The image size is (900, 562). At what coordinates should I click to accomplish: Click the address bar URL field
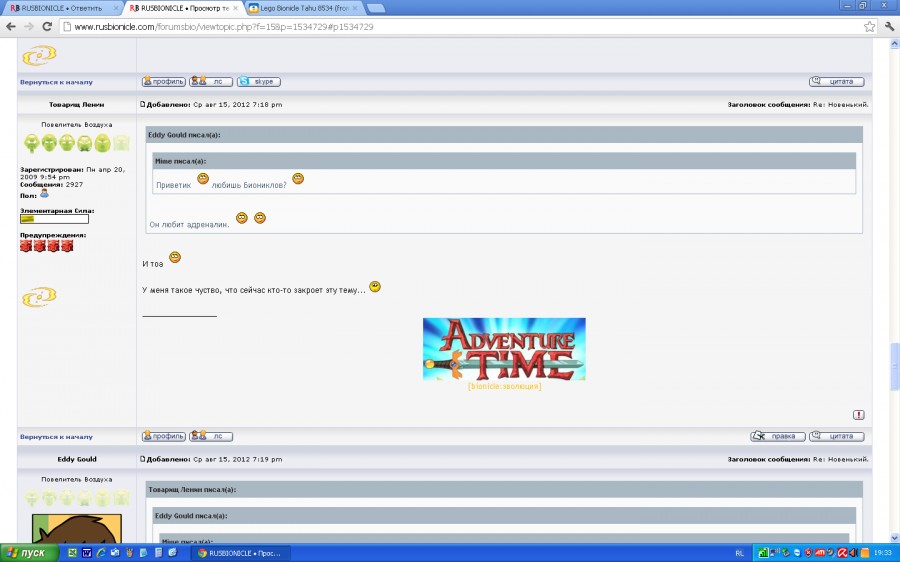pyautogui.click(x=459, y=26)
